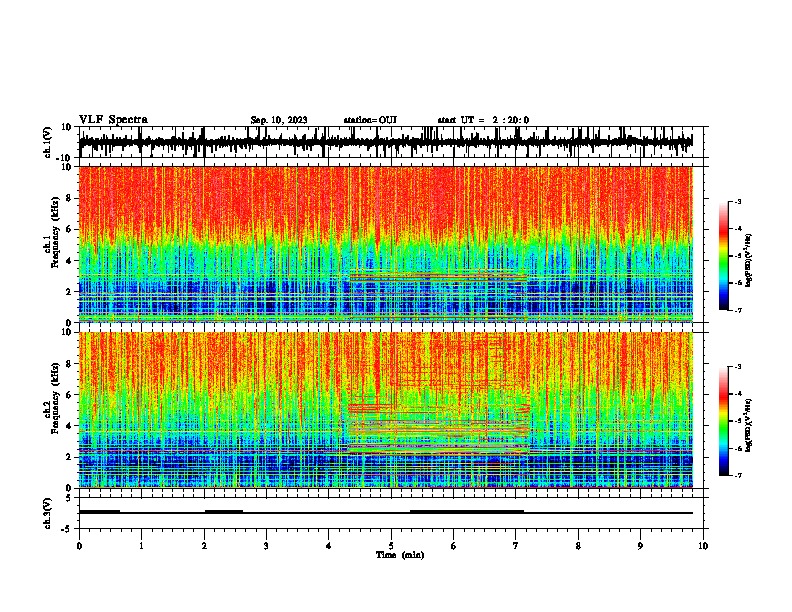Select the "Sep. 10, 2023" date label
Image resolution: width=792 pixels, height=612 pixels.
click(x=279, y=120)
